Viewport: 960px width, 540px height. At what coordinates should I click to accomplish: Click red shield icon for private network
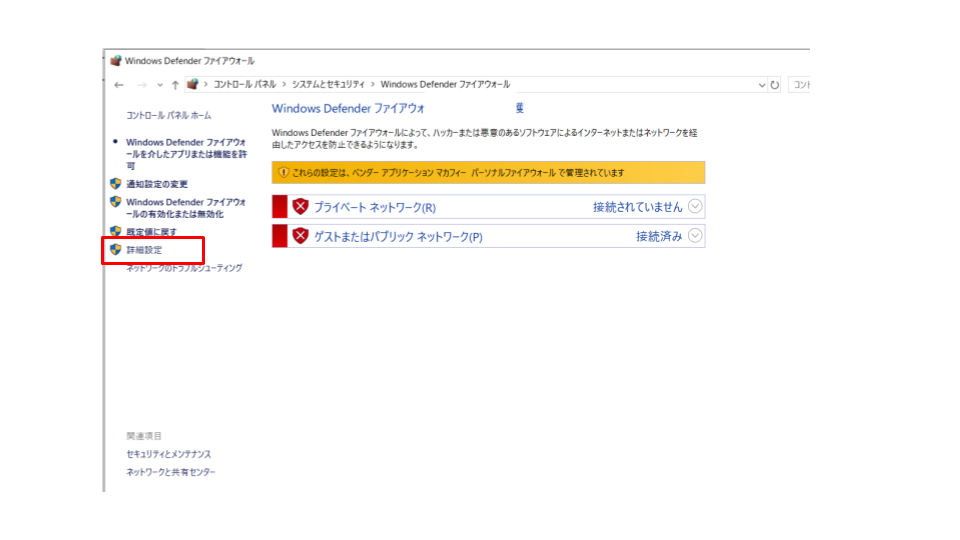coord(300,206)
